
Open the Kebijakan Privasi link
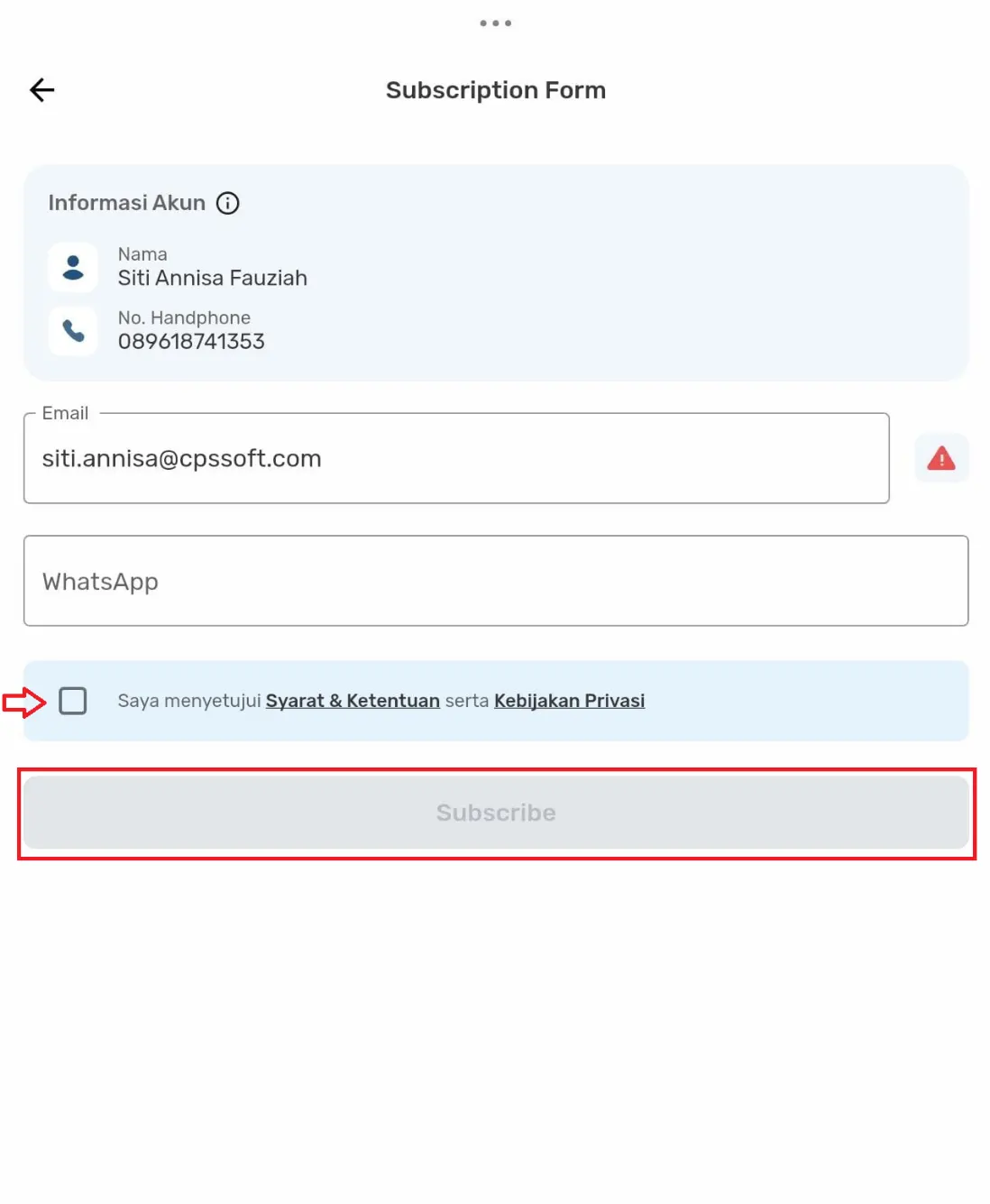(x=569, y=701)
